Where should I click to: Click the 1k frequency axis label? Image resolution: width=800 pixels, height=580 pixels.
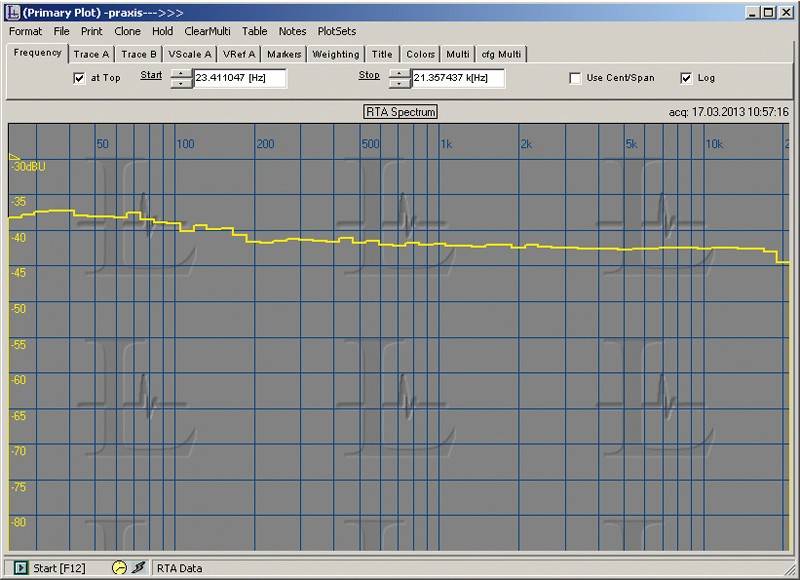pyautogui.click(x=446, y=144)
